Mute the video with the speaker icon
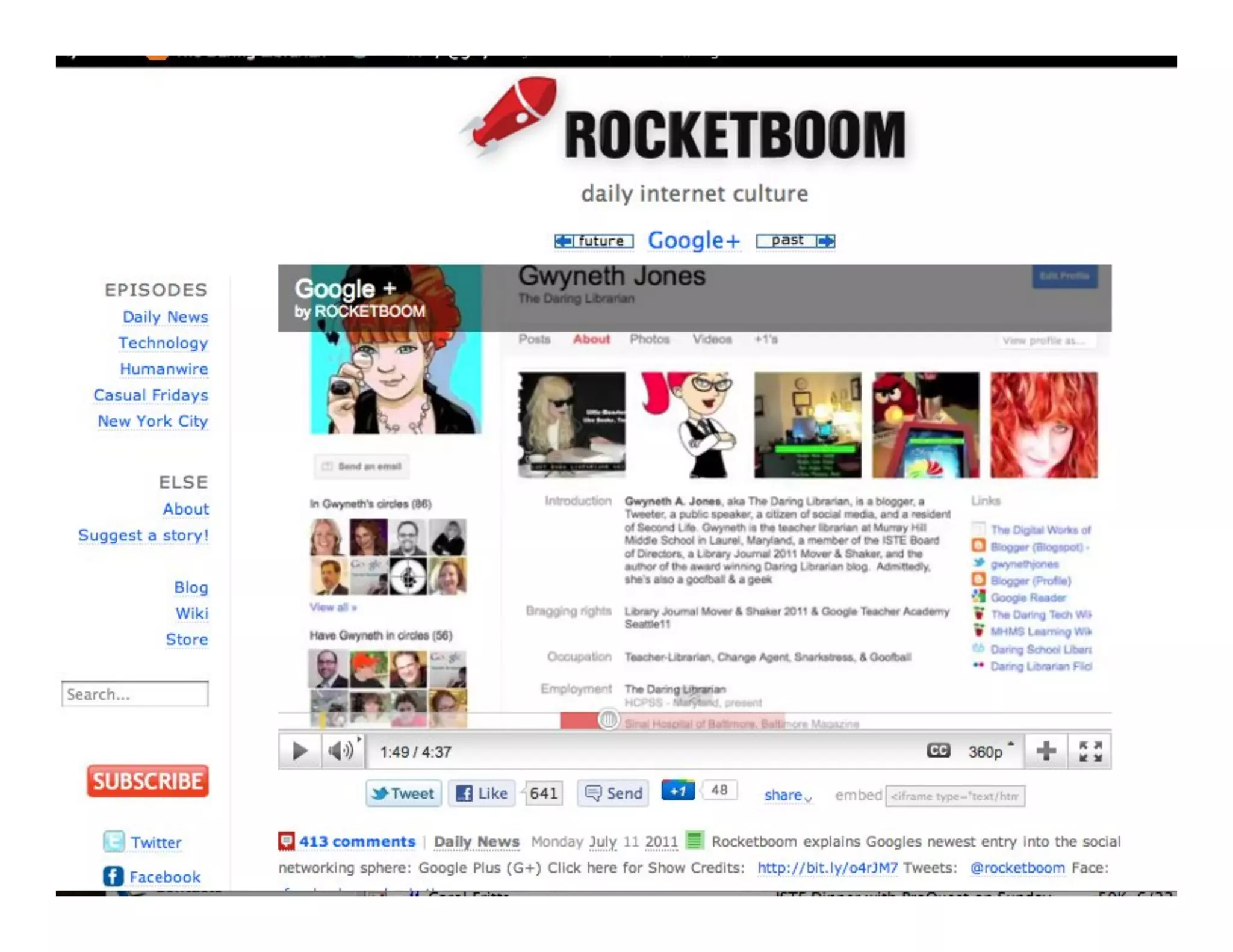Image resolution: width=1233 pixels, height=952 pixels. click(341, 750)
